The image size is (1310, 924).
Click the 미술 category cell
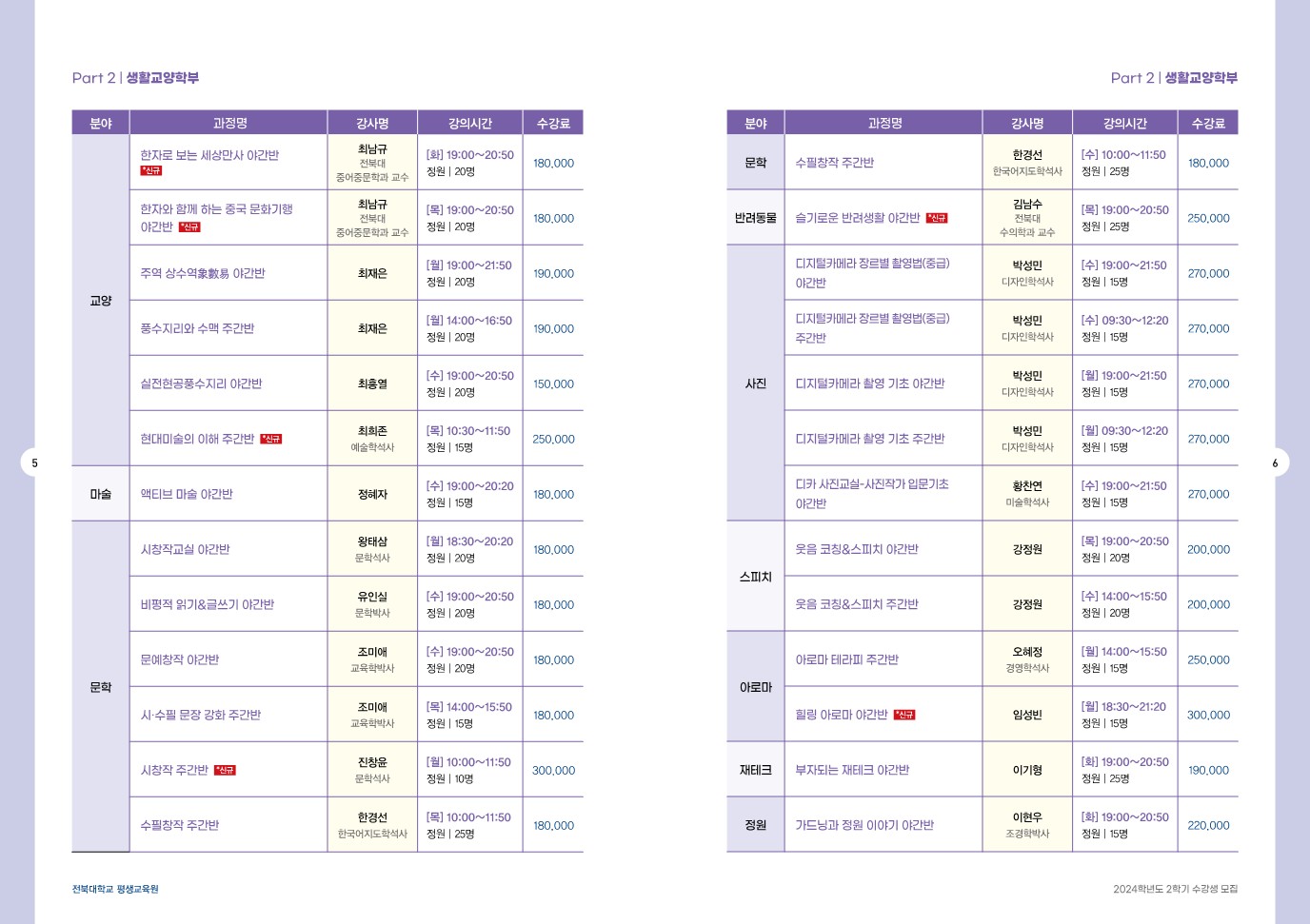[x=101, y=495]
